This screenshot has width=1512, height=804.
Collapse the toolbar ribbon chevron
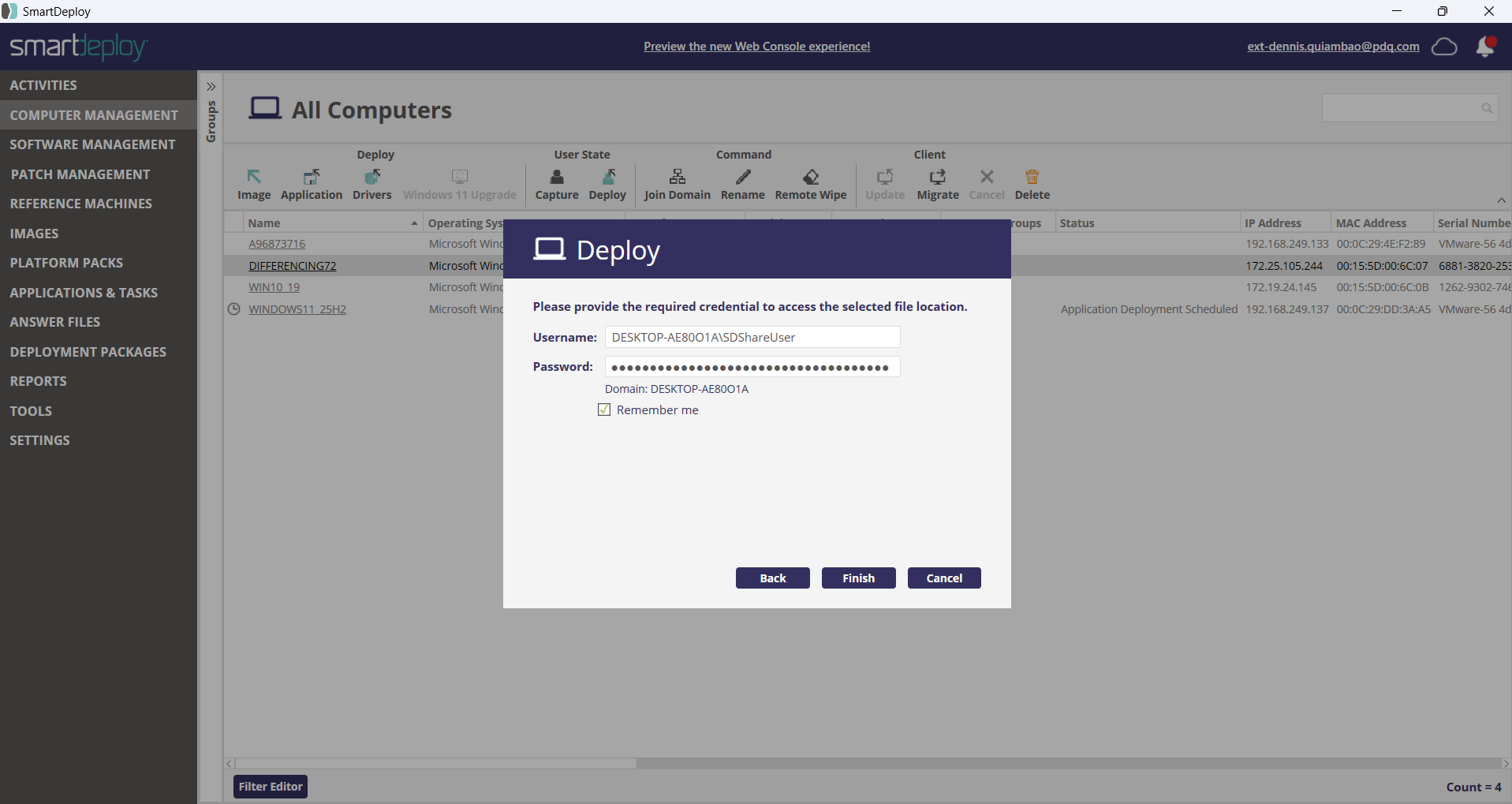click(1501, 200)
